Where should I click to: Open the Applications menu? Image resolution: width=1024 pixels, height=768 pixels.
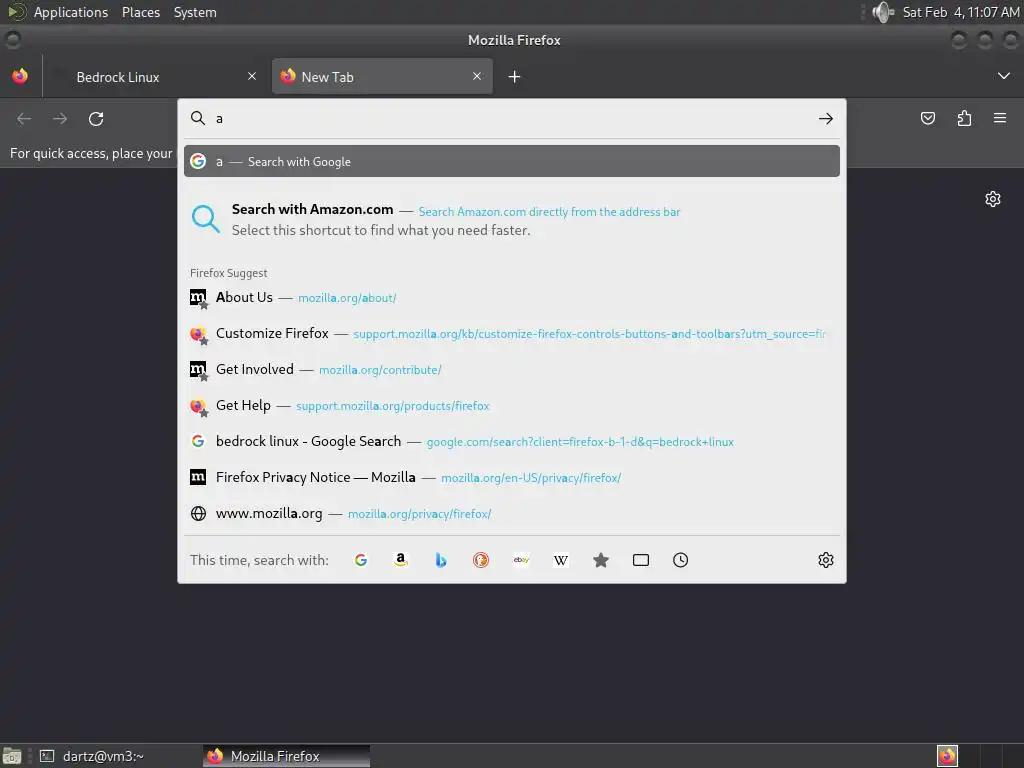click(x=71, y=12)
